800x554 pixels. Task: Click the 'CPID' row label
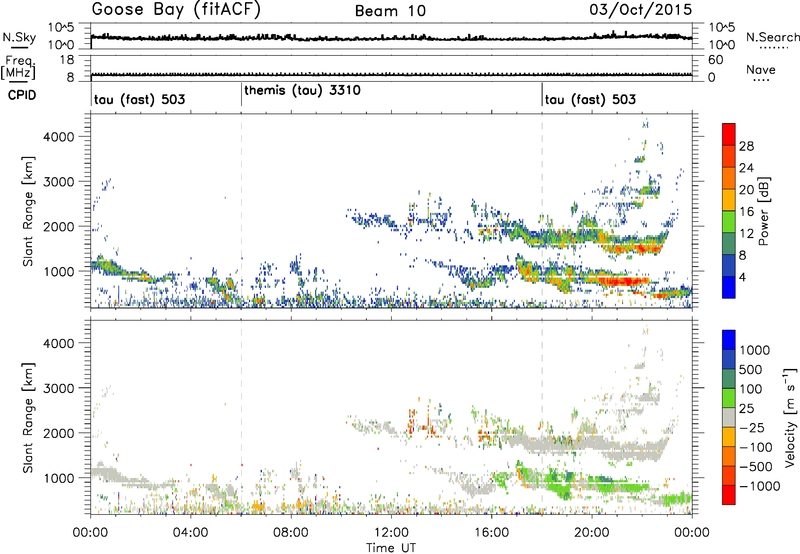point(22,95)
